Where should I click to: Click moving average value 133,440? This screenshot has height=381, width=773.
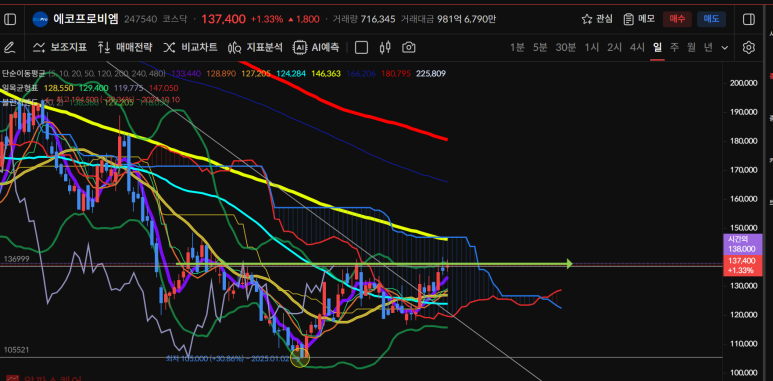click(x=186, y=74)
